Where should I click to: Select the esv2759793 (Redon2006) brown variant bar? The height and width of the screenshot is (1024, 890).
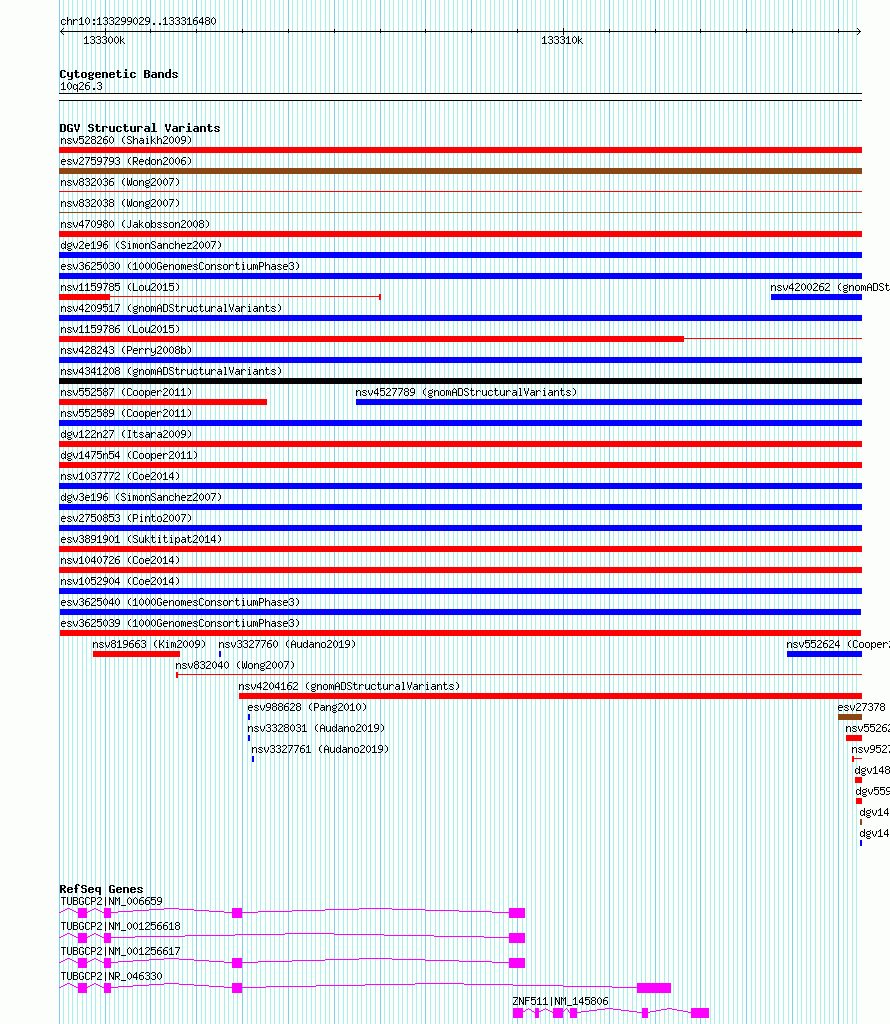pos(460,171)
